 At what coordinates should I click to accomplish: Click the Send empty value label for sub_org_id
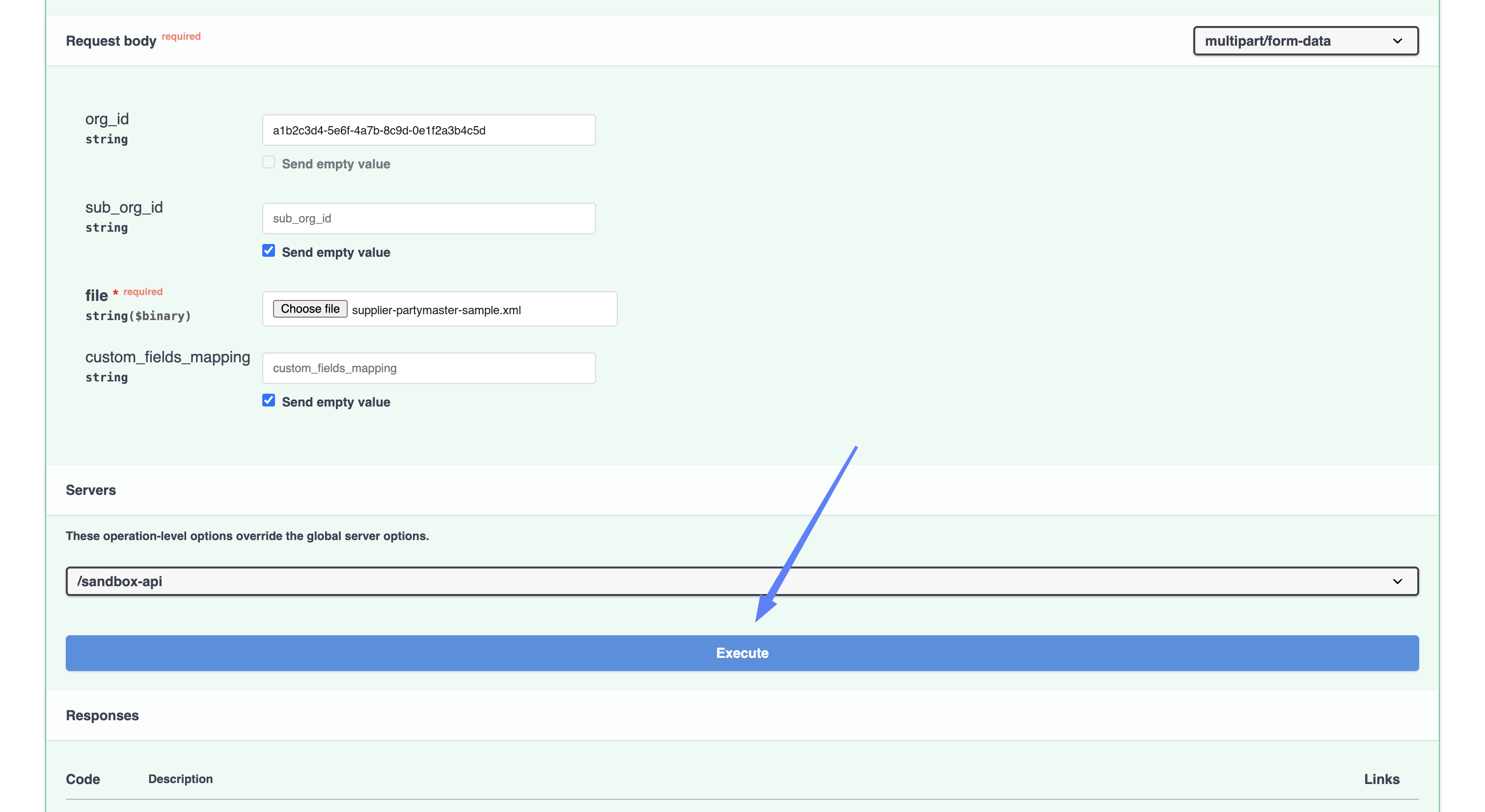point(336,252)
